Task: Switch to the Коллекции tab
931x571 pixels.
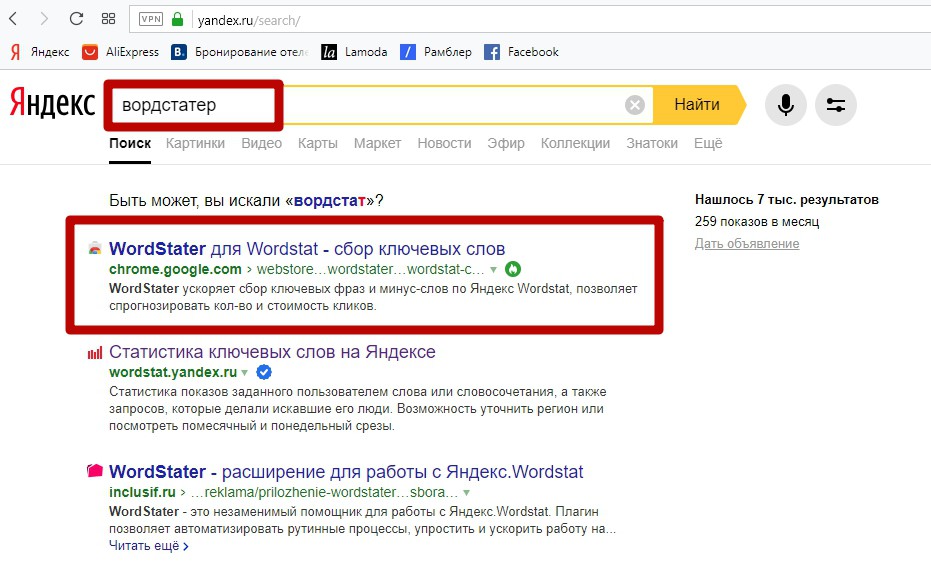Action: (575, 144)
